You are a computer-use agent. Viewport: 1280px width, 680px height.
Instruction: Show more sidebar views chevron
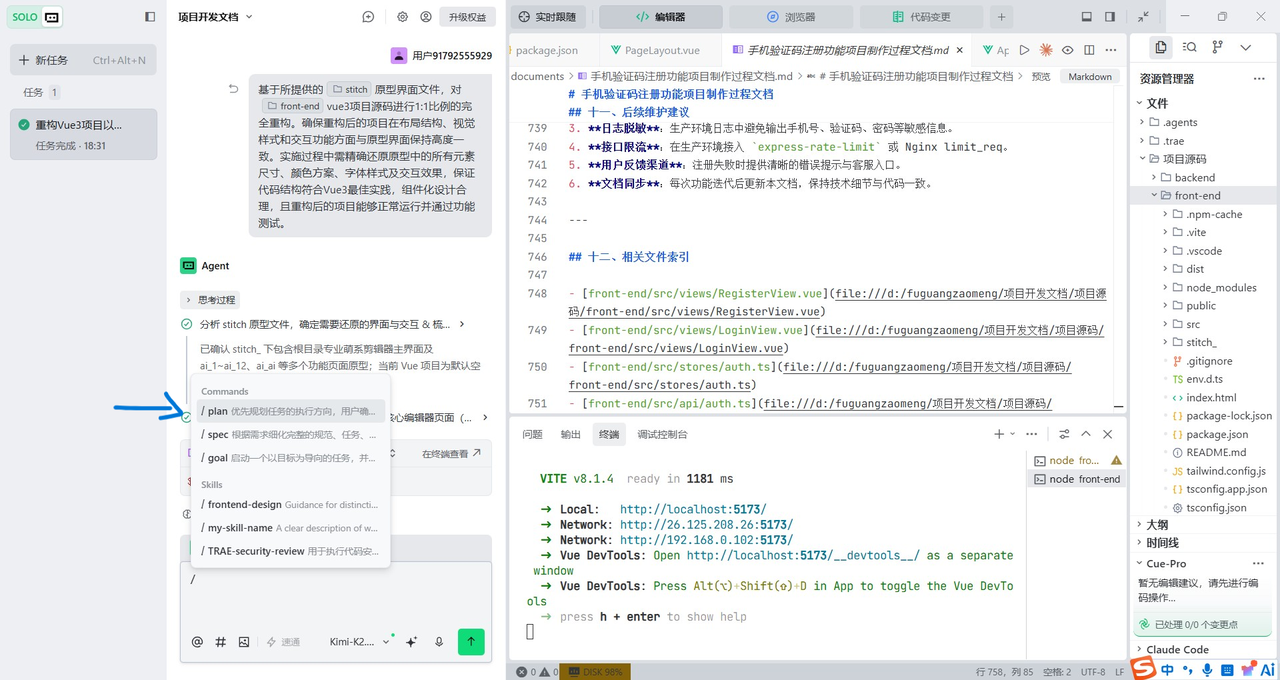coord(1245,47)
